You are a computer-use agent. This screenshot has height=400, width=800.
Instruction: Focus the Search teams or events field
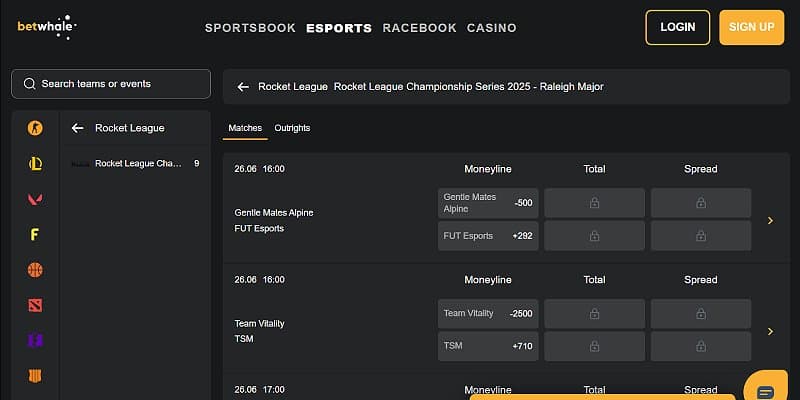(x=111, y=84)
